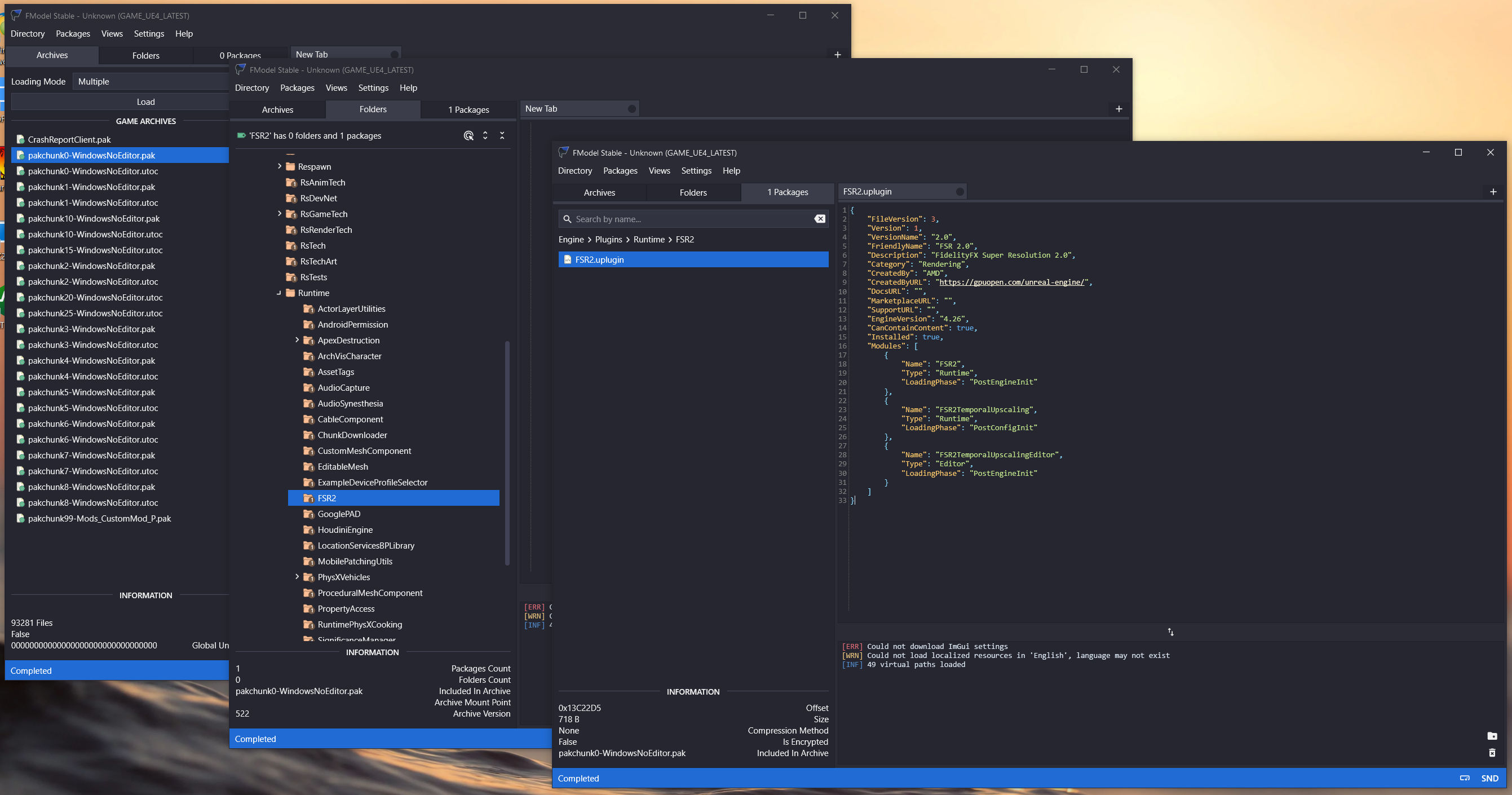Open Help menu in the front window
The image size is (1512, 795).
click(731, 171)
